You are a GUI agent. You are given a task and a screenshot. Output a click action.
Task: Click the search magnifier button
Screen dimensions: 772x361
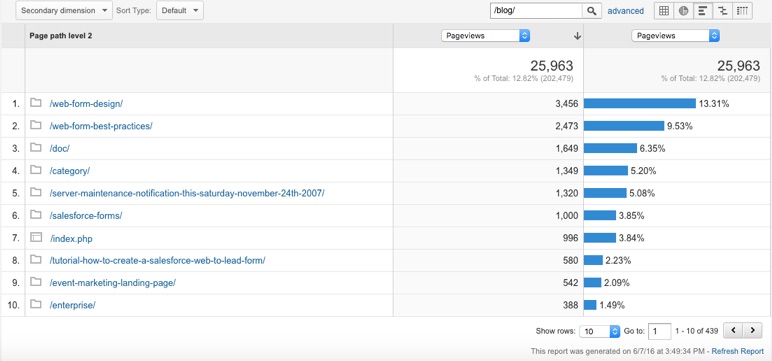(x=592, y=11)
